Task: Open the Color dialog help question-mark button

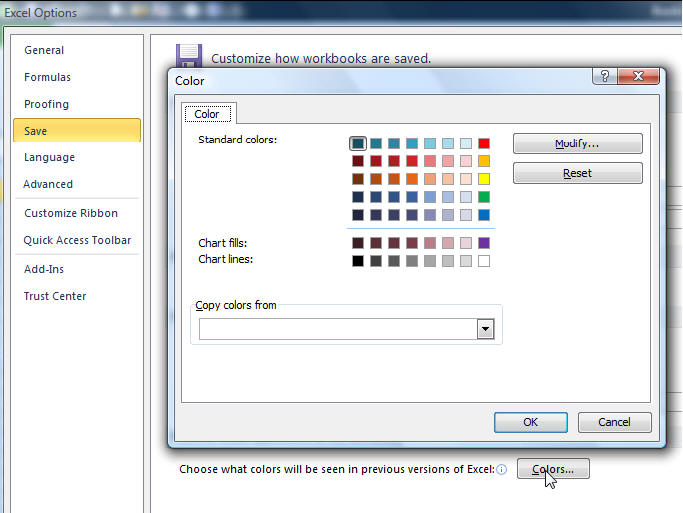Action: pos(605,76)
